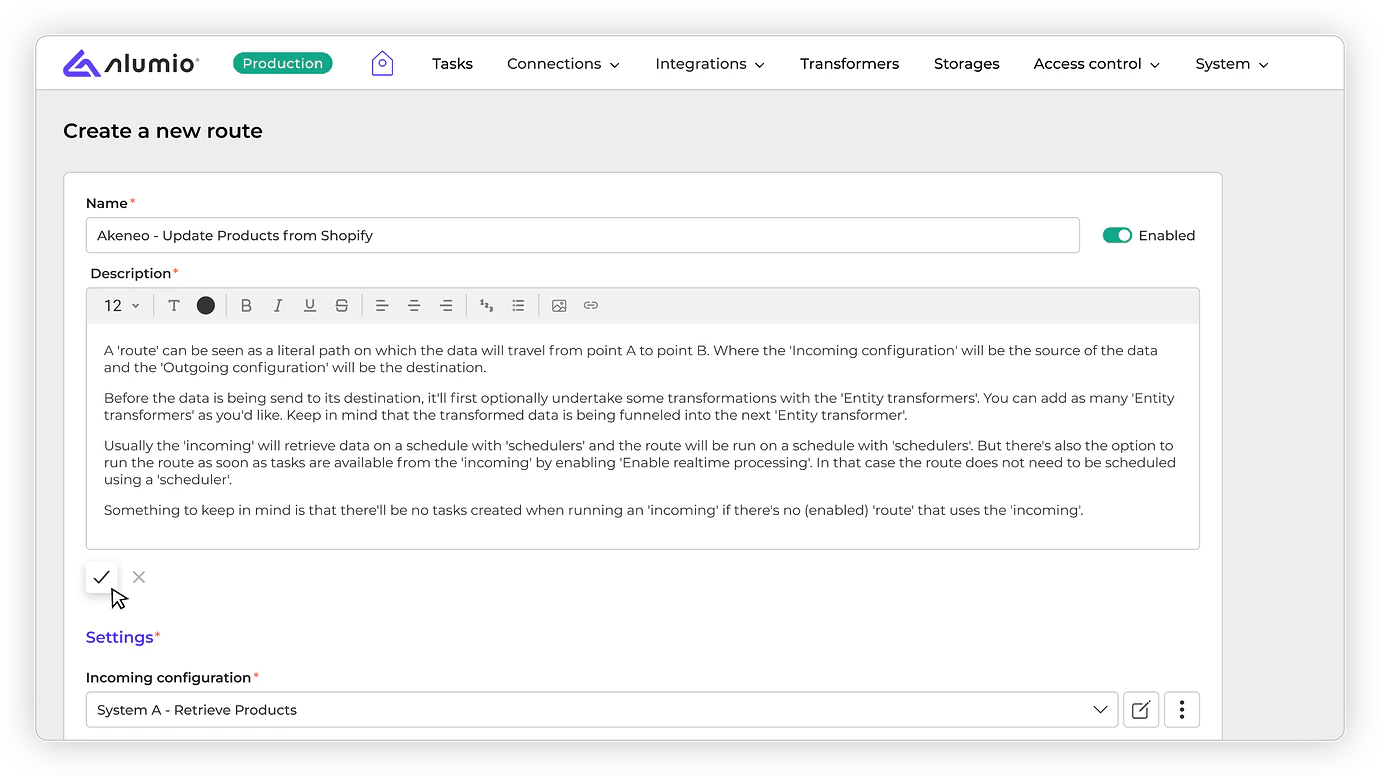Cancel description edit with the X

tap(139, 577)
